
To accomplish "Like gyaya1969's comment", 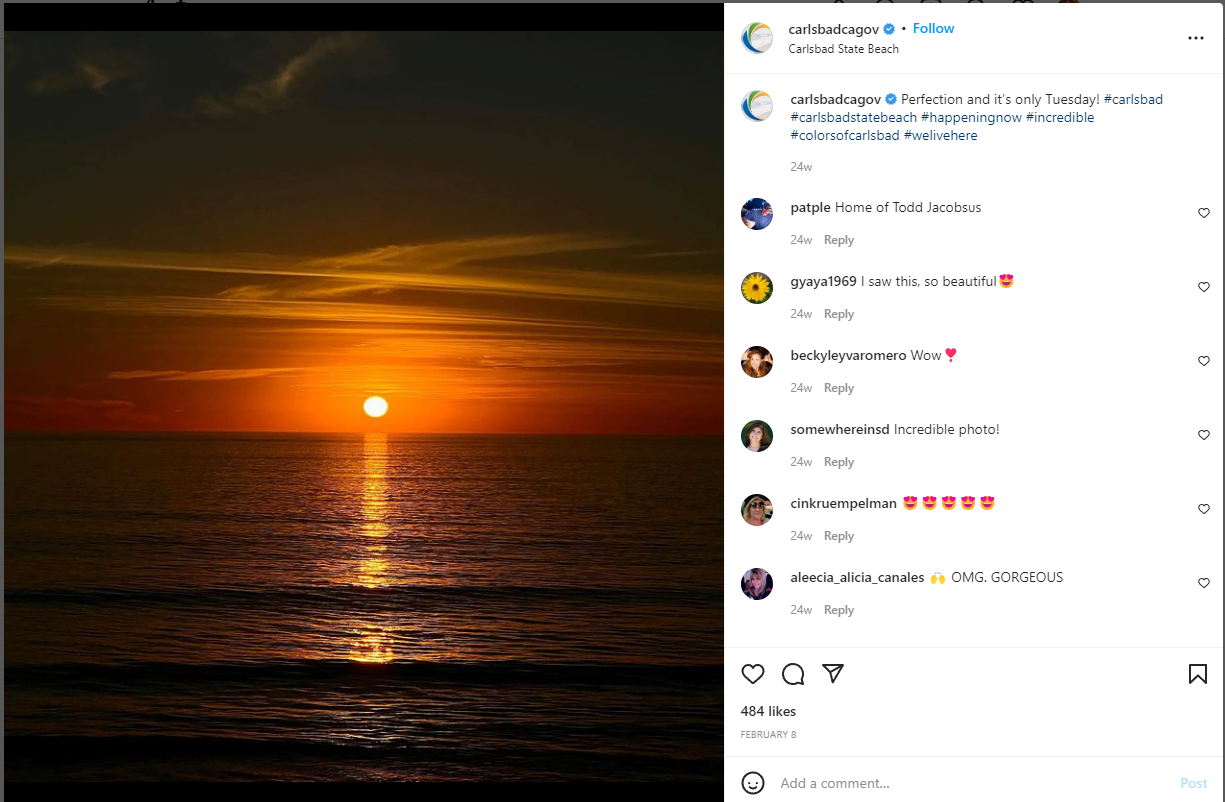I will [1204, 287].
